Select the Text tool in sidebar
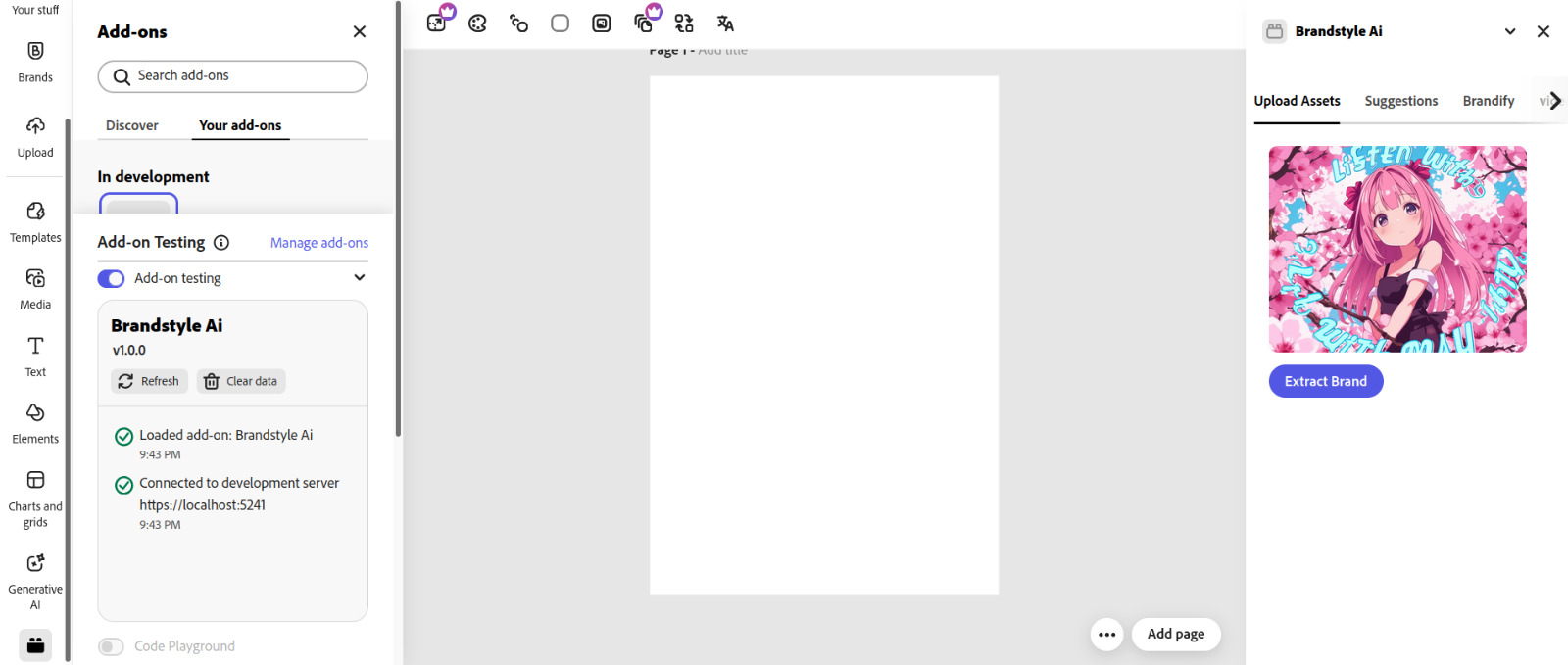The width and height of the screenshot is (1568, 665). point(35,356)
